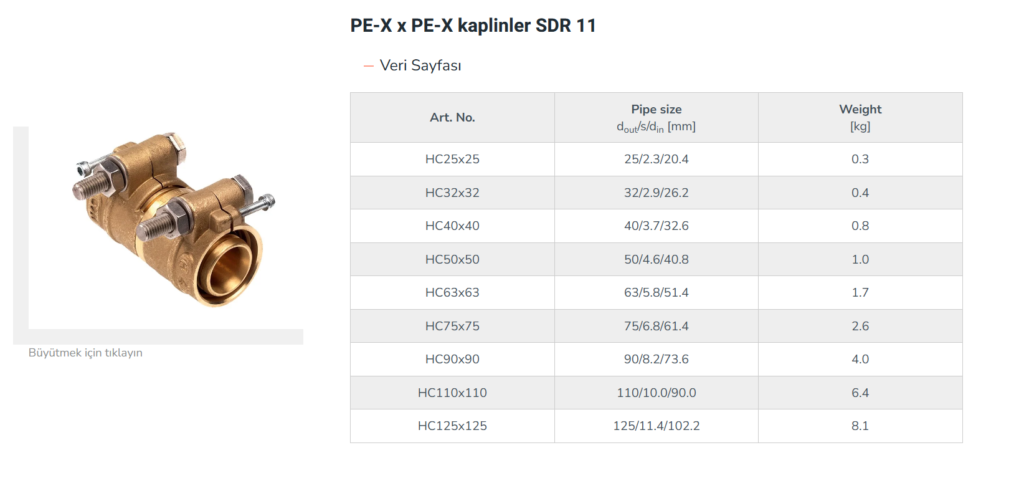Image resolution: width=1024 pixels, height=478 pixels.
Task: Click the dash icon beside Veri Sayfası
Action: click(x=368, y=66)
